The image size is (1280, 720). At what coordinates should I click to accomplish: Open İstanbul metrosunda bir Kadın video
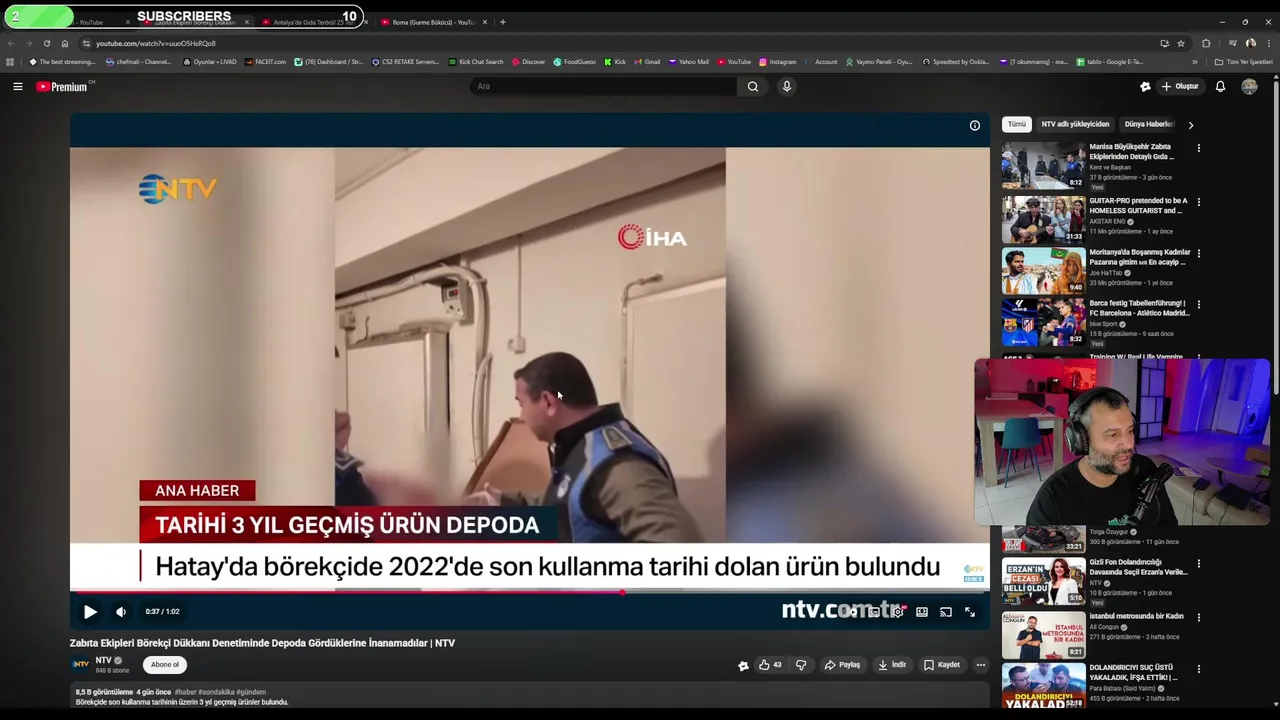click(x=1043, y=635)
